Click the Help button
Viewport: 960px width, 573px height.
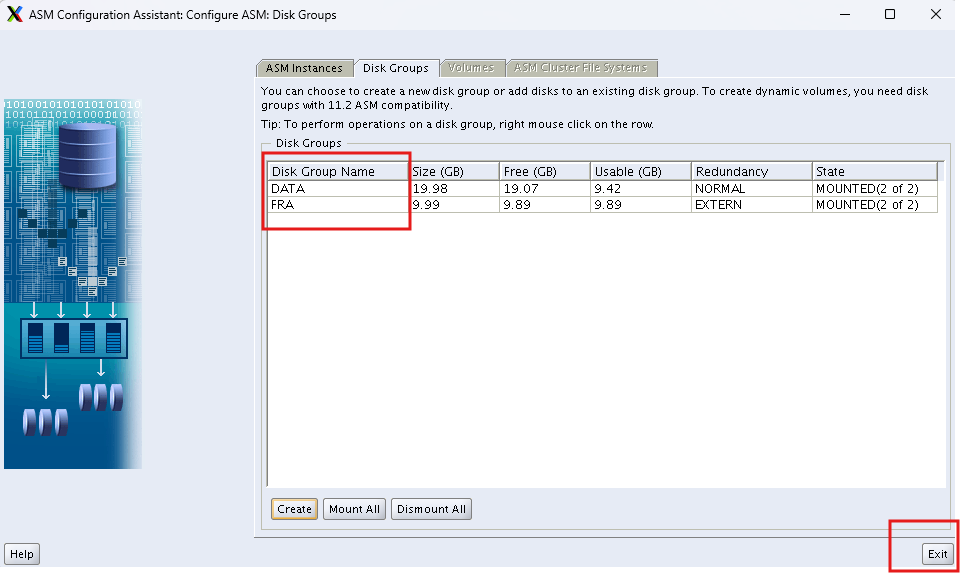[x=22, y=554]
